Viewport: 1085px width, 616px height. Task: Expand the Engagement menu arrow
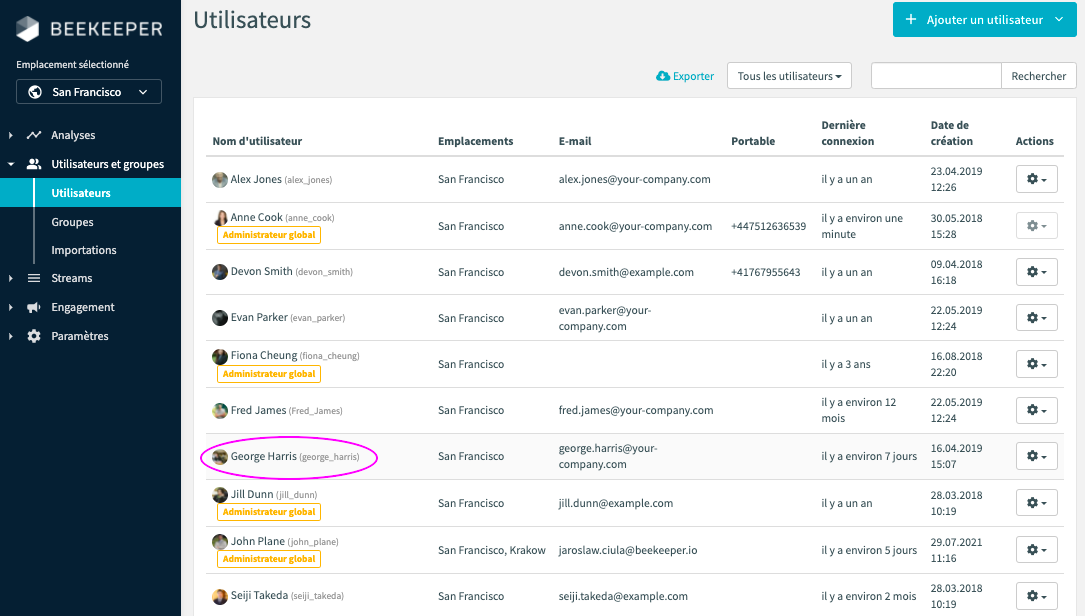(x=10, y=307)
